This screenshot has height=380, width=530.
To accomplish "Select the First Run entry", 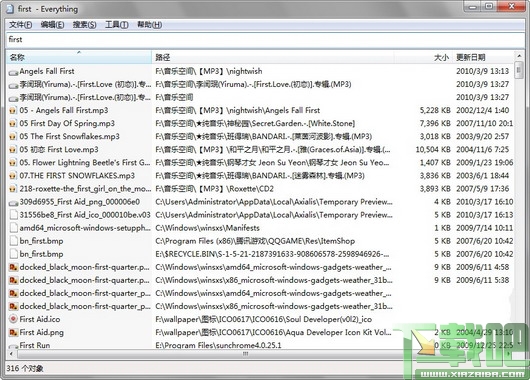I will coord(34,345).
